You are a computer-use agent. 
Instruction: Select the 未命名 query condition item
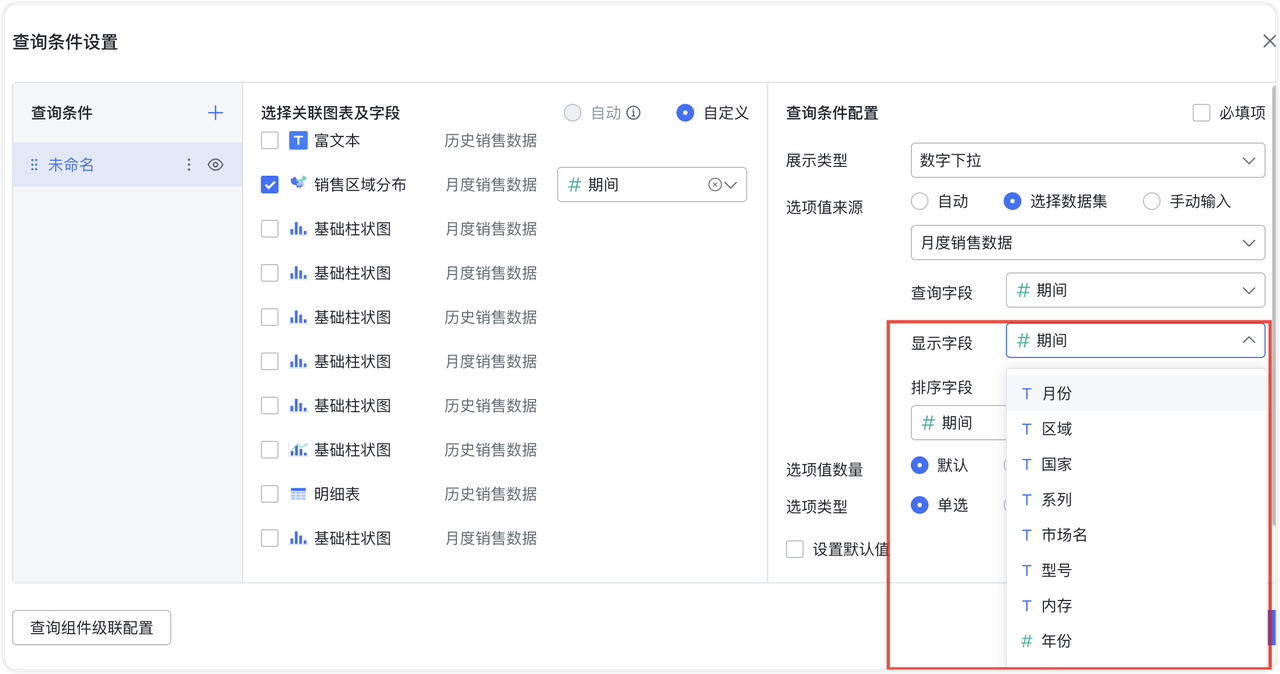[127, 165]
